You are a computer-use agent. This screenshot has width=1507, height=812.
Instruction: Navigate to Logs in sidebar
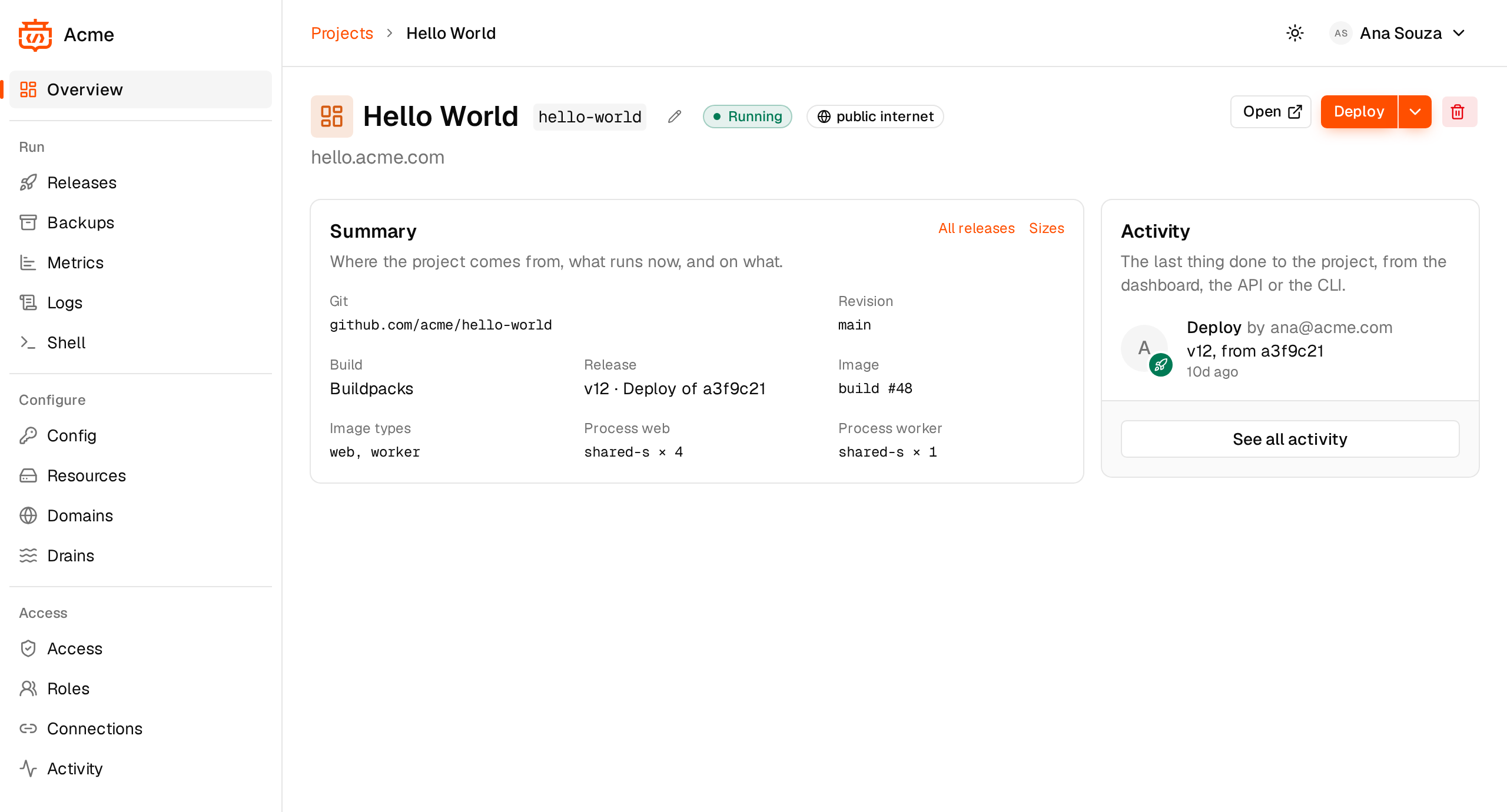coord(141,302)
